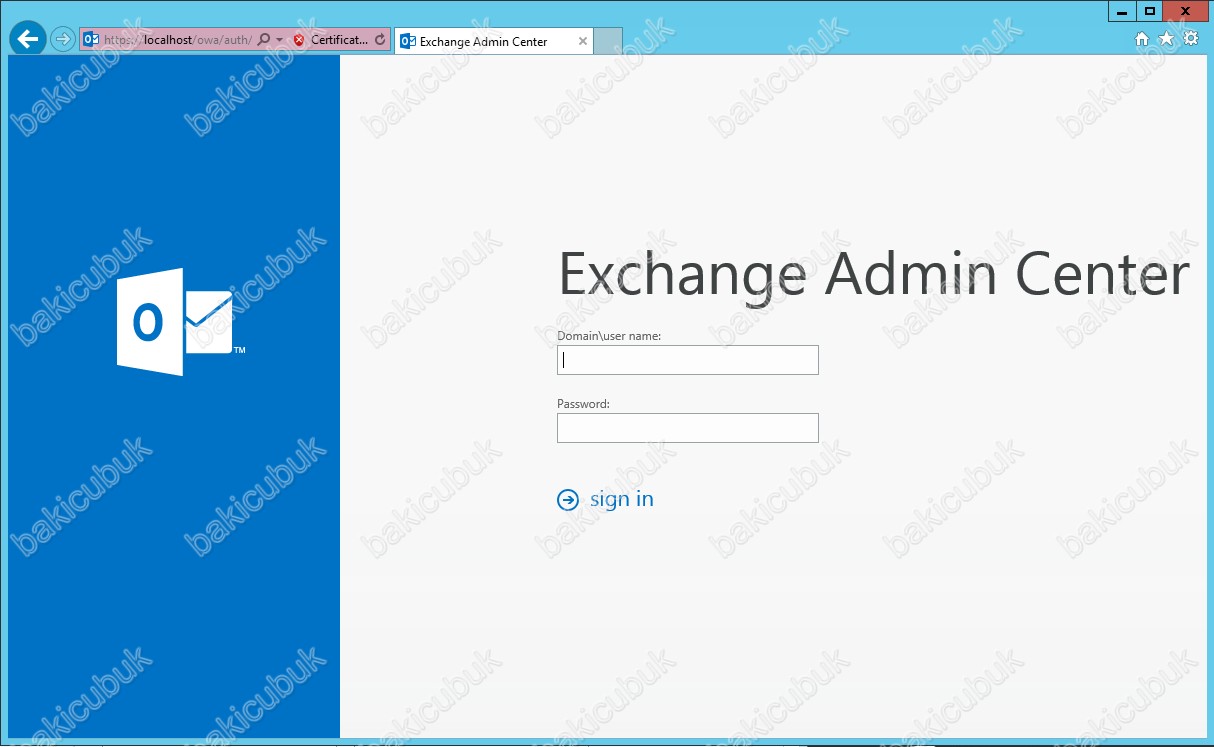Close the Internet Explorer window
Screen dimensions: 1214x747
point(1187,10)
